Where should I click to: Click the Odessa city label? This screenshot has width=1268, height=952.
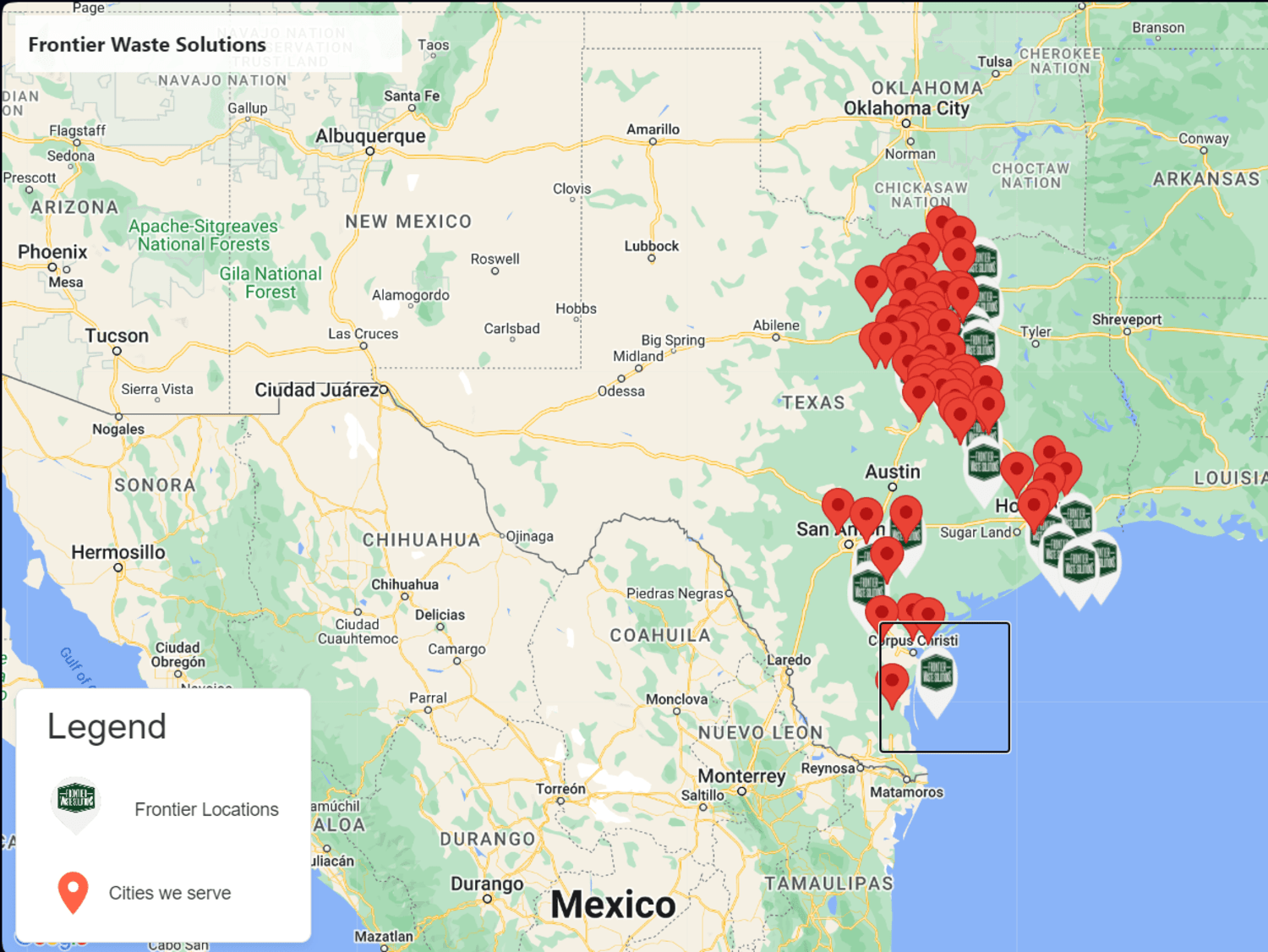[x=621, y=391]
